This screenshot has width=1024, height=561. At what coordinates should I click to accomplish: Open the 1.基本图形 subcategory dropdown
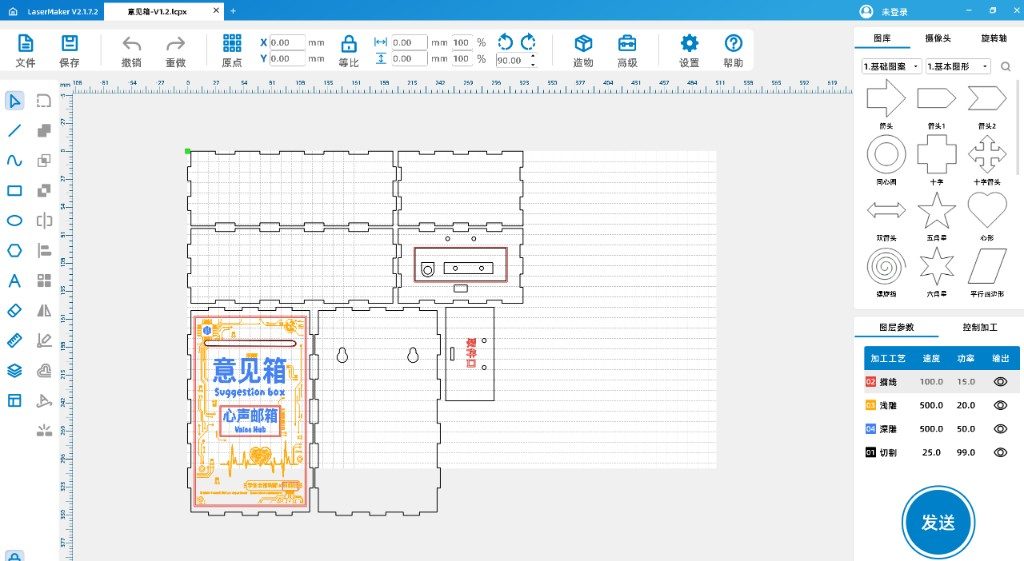[957, 66]
